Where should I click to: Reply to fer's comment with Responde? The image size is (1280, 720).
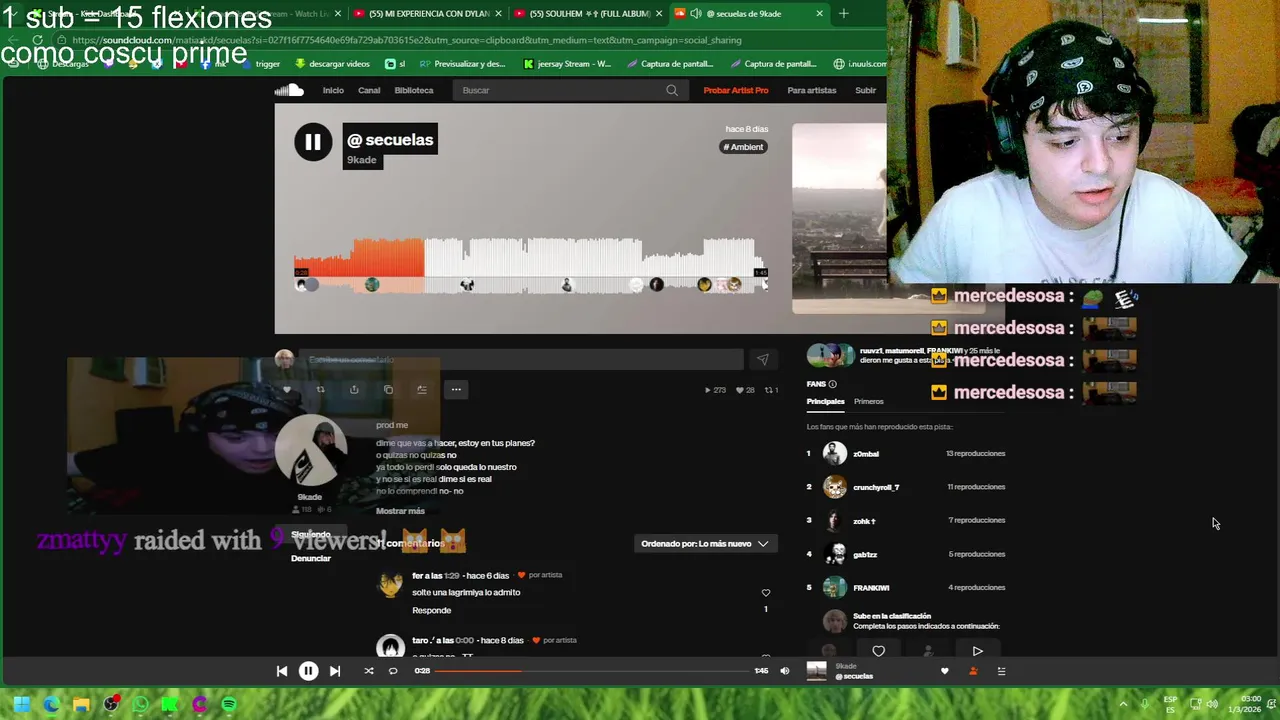[431, 610]
